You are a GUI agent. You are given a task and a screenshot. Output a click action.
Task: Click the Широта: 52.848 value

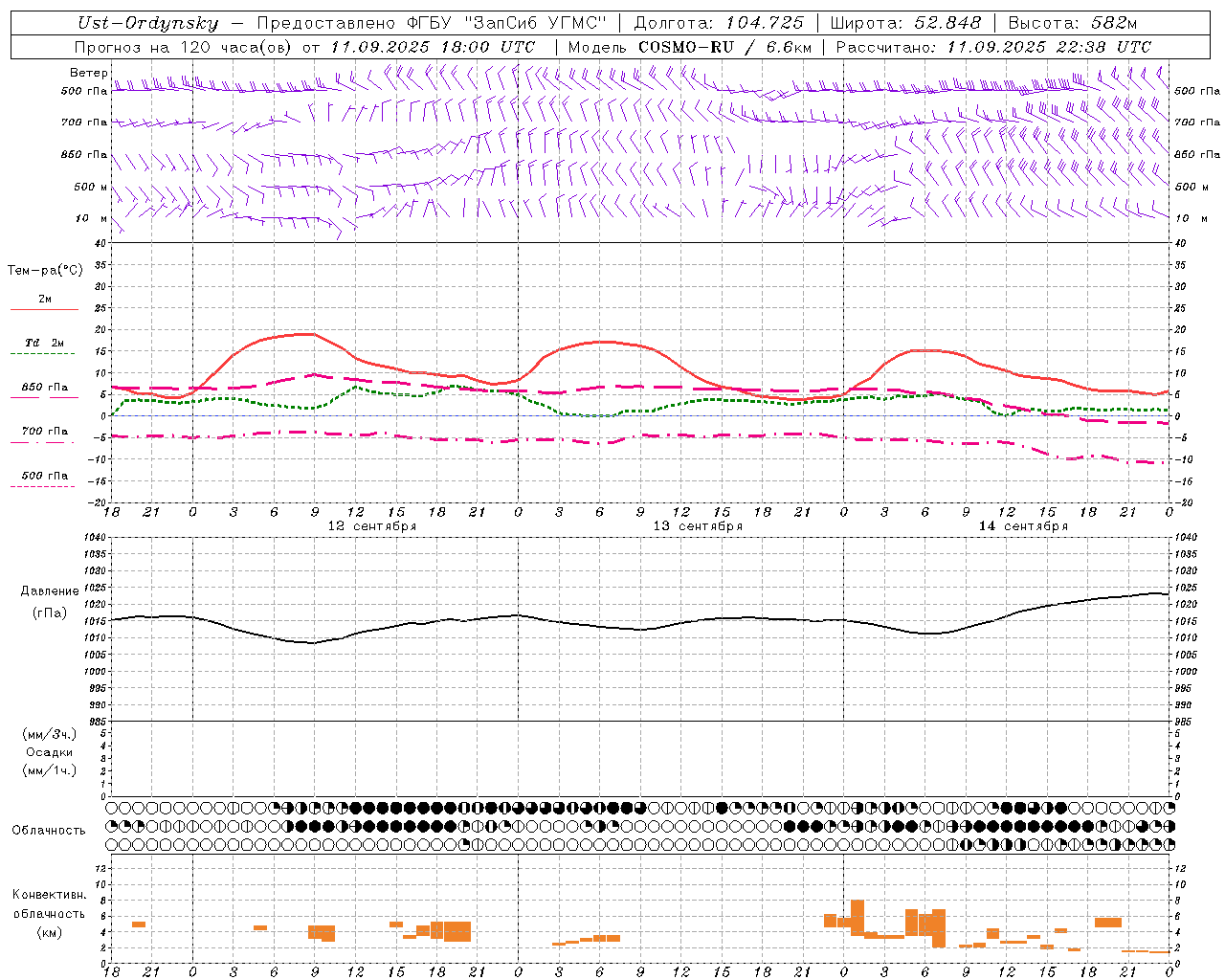pyautogui.click(x=905, y=23)
